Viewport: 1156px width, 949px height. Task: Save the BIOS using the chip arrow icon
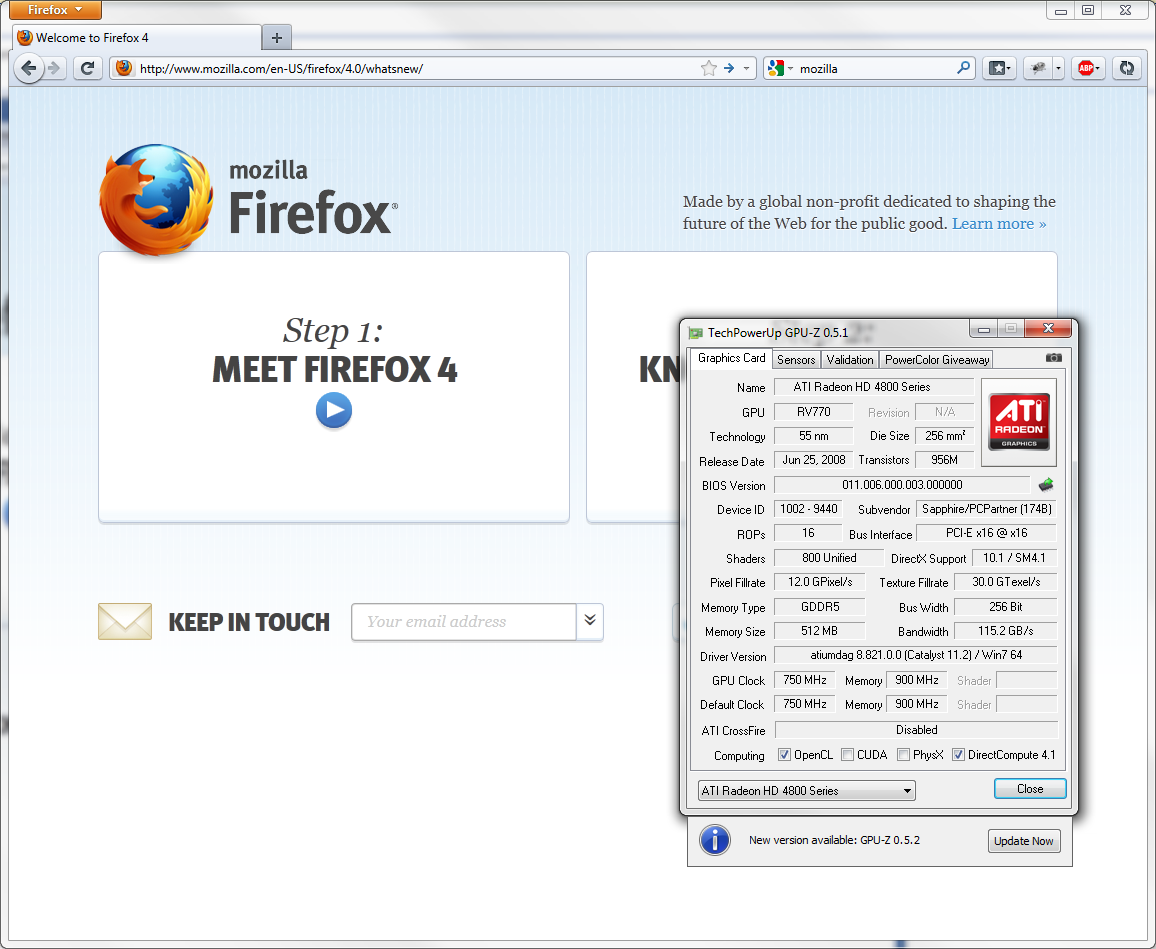pos(1045,485)
